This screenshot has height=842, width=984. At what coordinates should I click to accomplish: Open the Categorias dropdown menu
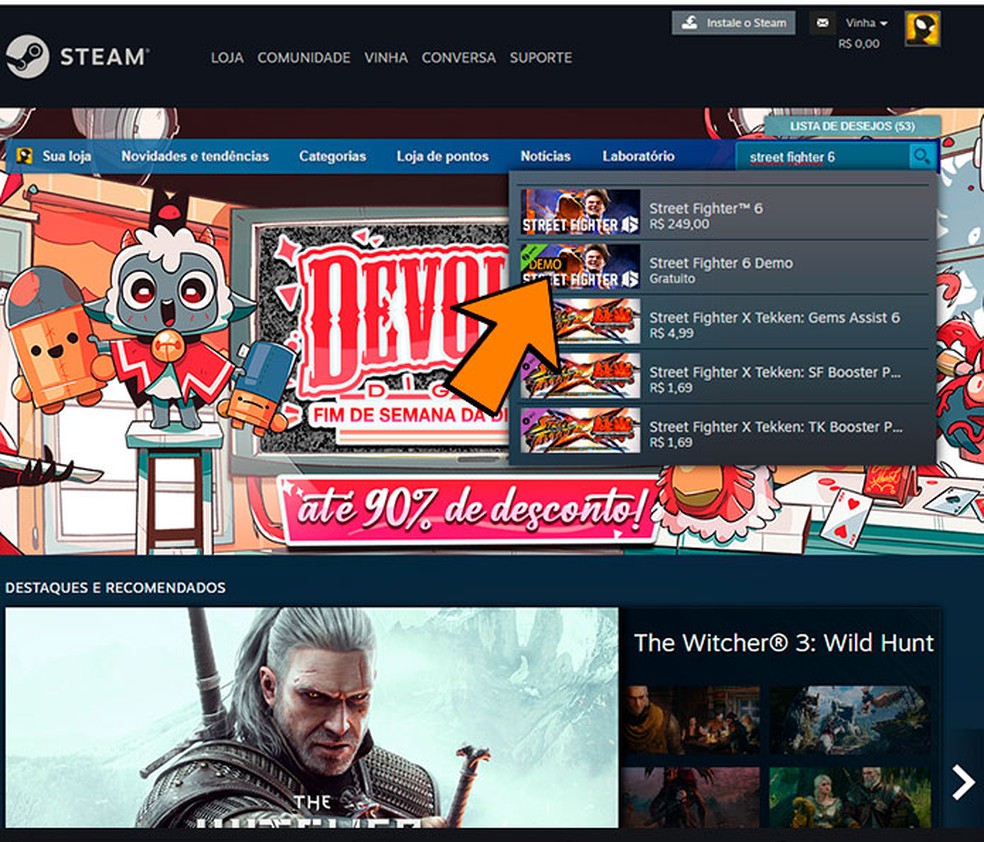(x=332, y=157)
